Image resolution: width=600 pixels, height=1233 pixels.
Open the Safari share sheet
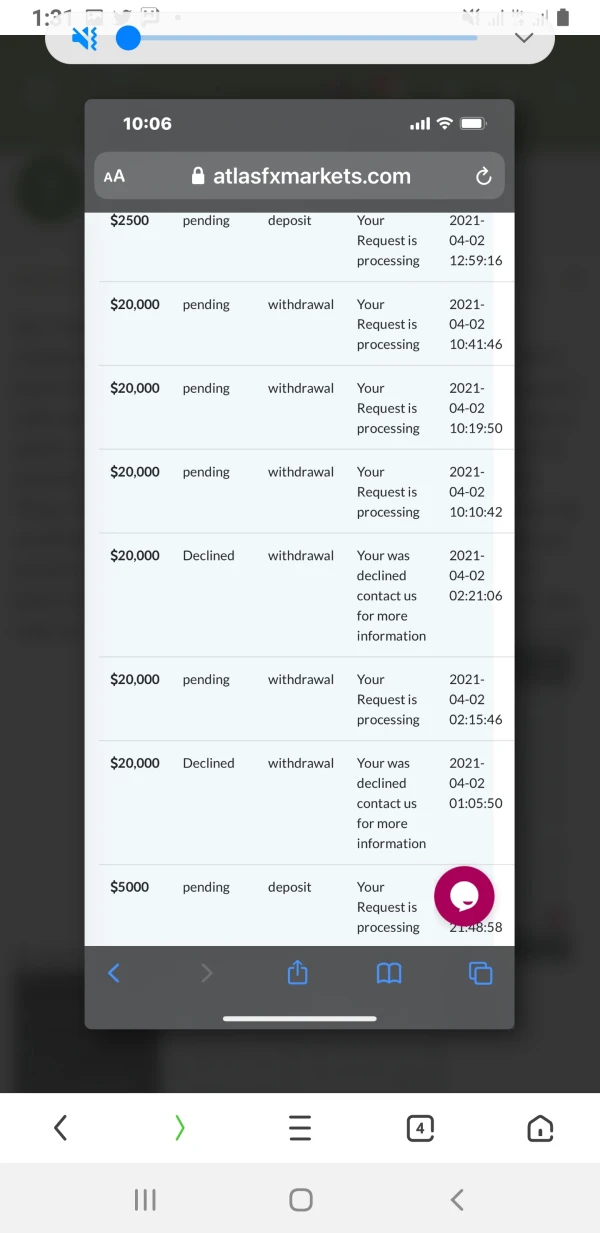[x=297, y=973]
